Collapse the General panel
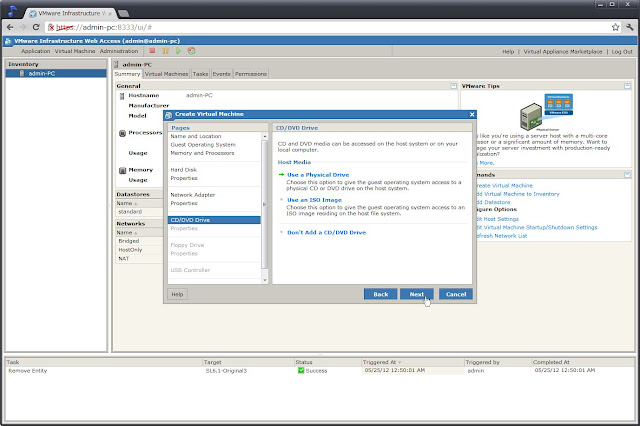The height and width of the screenshot is (426, 640). 453,86
